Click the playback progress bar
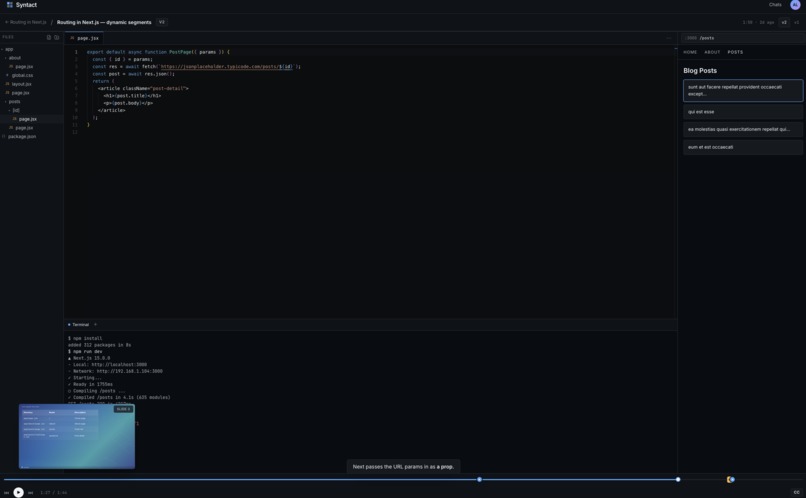The image size is (806, 498). [403, 479]
